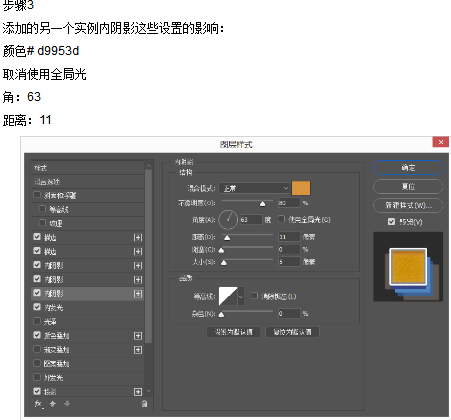
Task: Toggle the 斜面和浮雕 checkbox
Action: [37, 195]
